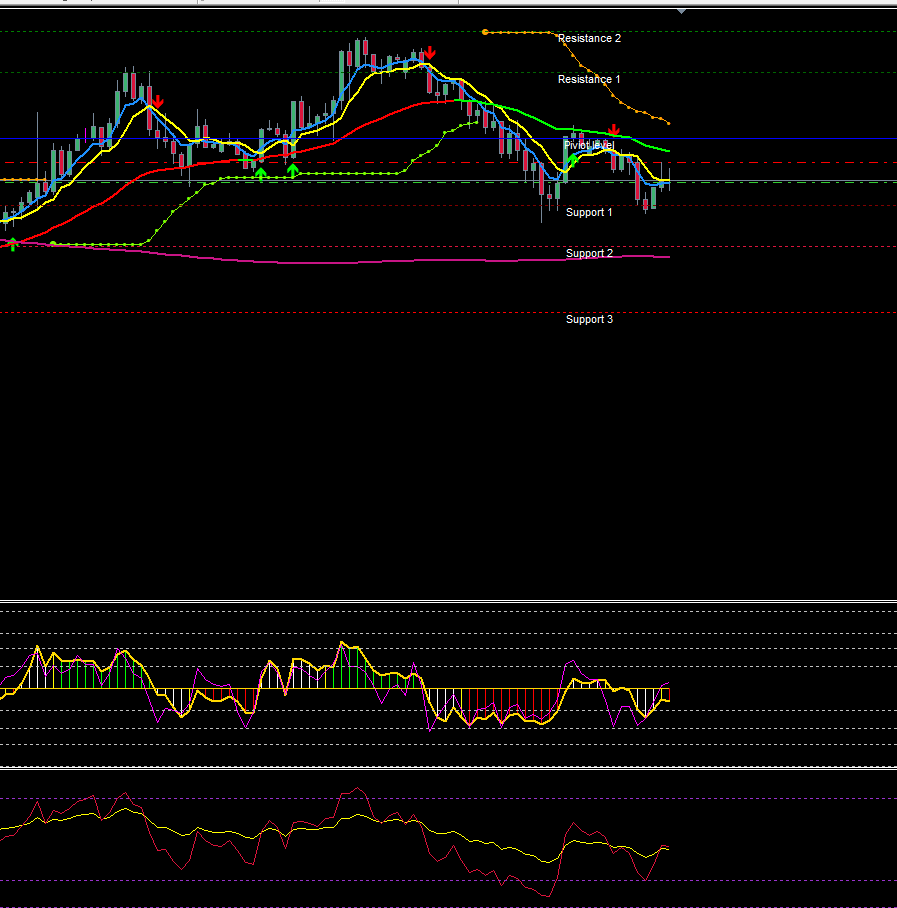Select green up arrow beside Pivot level label
This screenshot has height=908, width=897.
pyautogui.click(x=572, y=158)
